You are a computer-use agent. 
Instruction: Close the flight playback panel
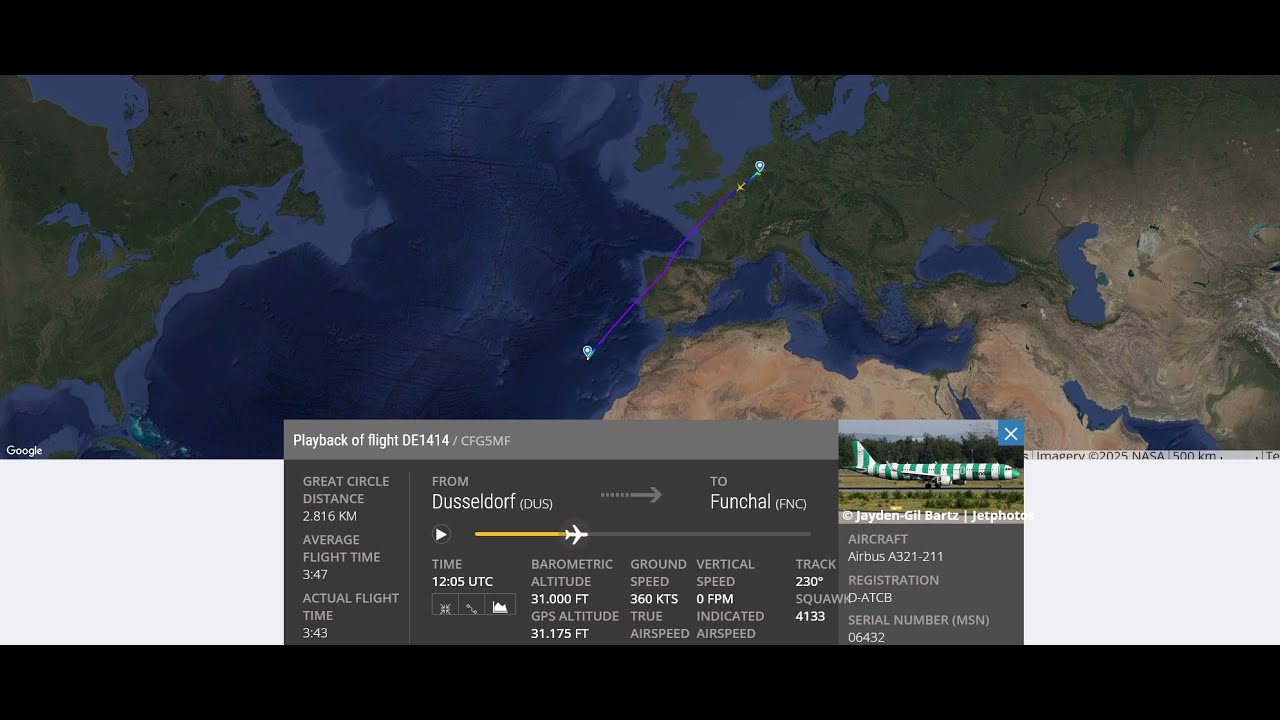pos(1011,433)
